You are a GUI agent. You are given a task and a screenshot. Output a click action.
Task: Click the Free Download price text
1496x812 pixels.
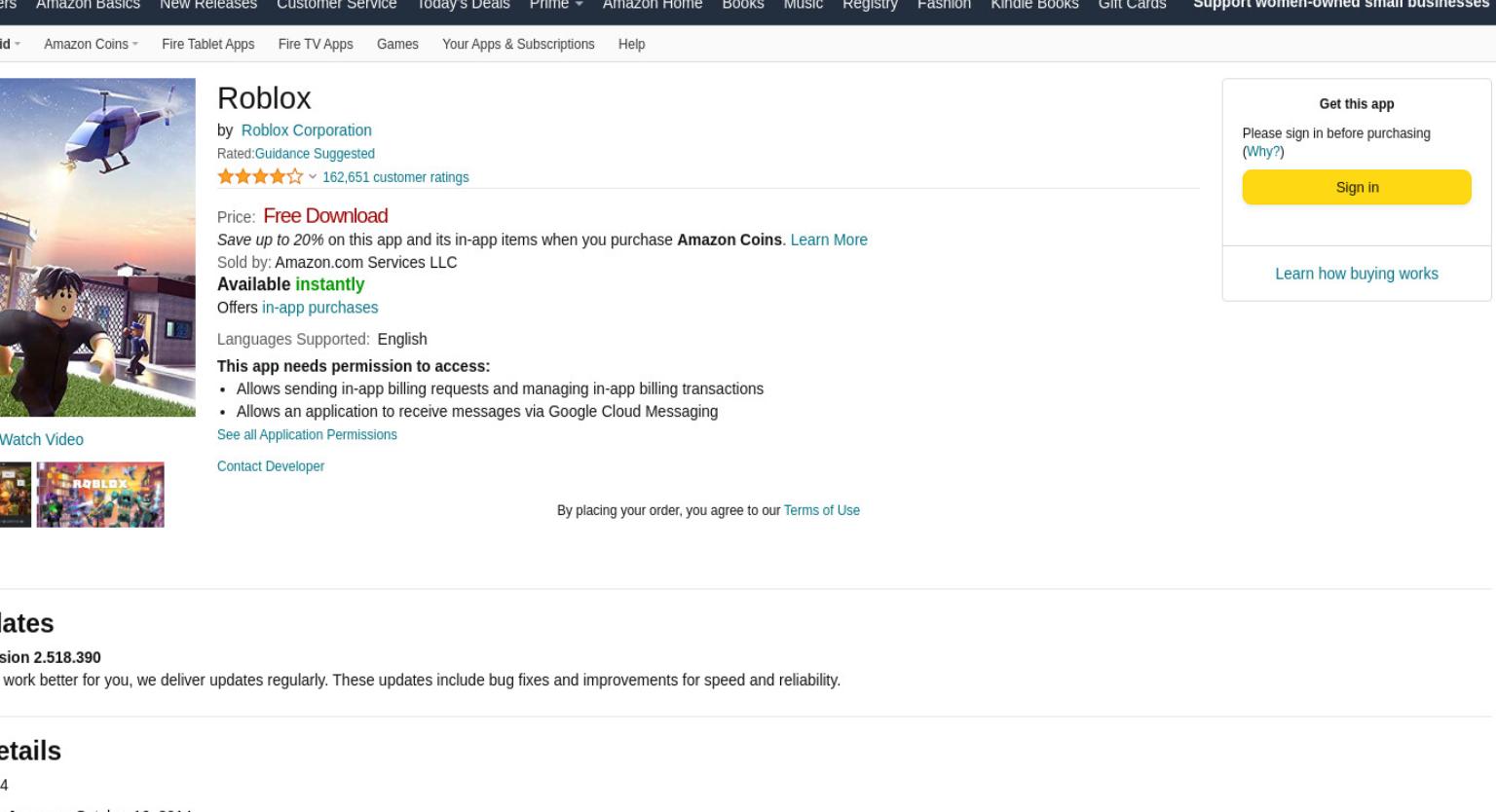click(x=325, y=216)
